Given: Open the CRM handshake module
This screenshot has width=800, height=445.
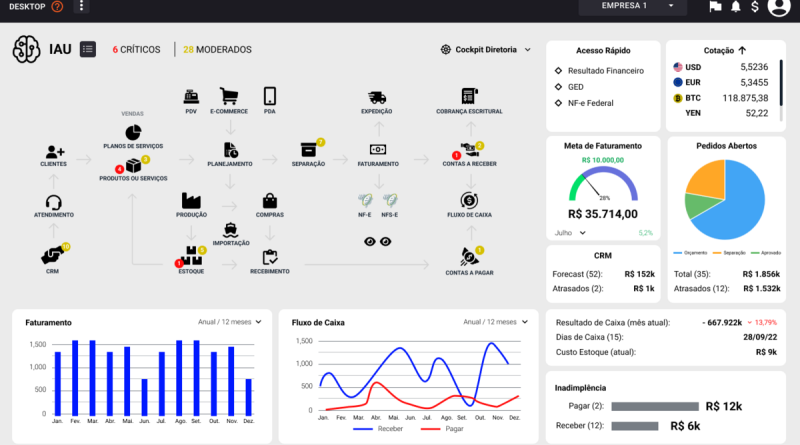Looking at the screenshot, I should 53,255.
